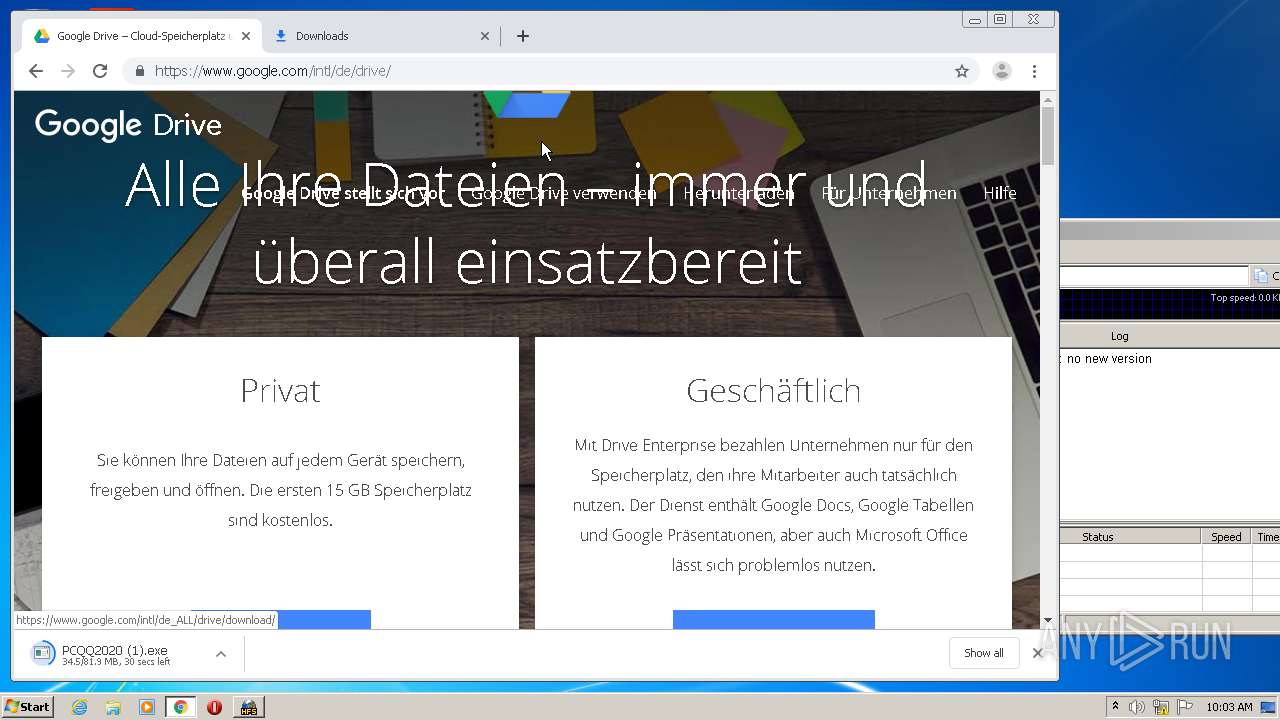
Task: Bookmark this page with the star icon
Action: point(962,71)
